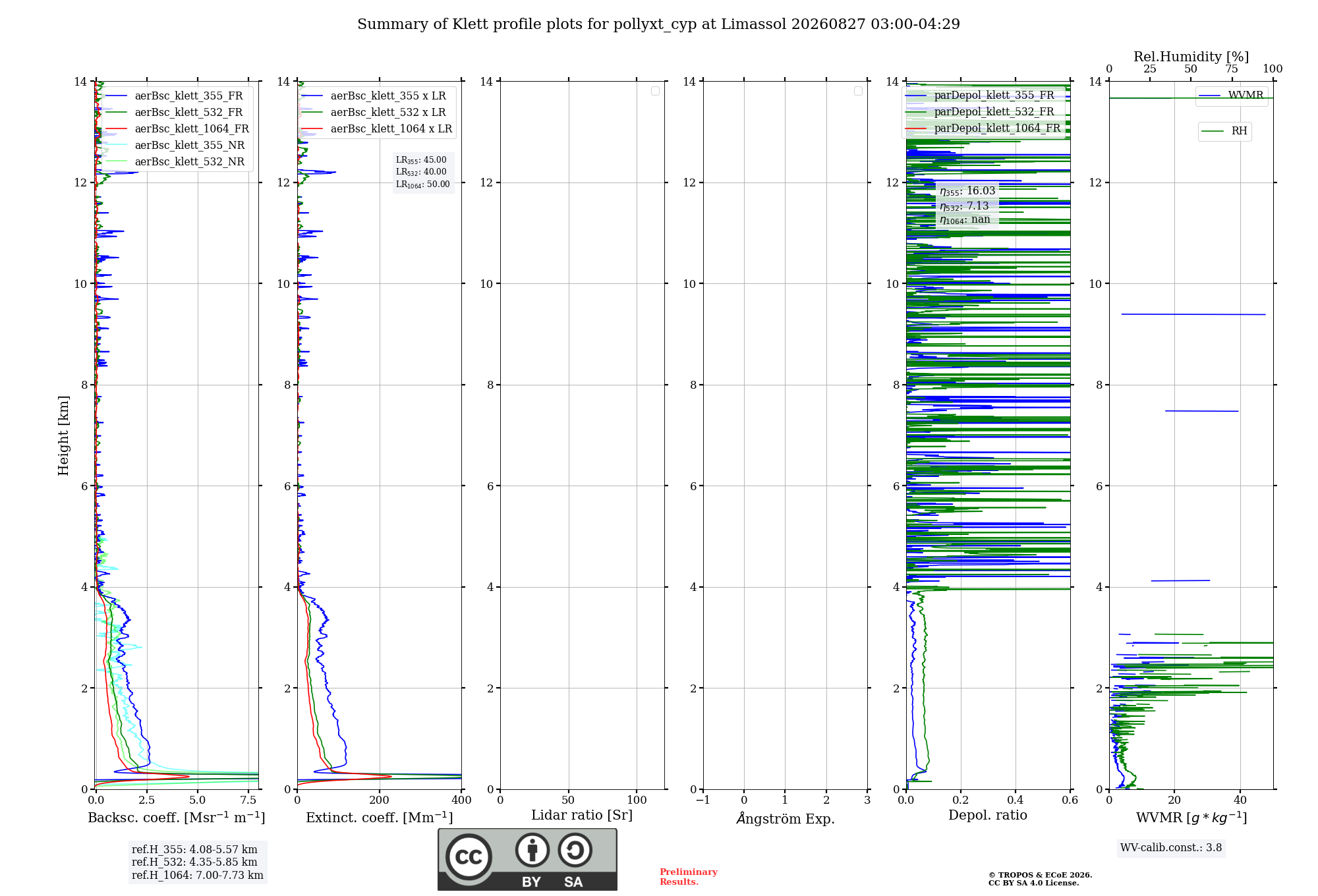The image size is (1318, 896).
Task: Click the η355: 16.03 annotation
Action: pyautogui.click(x=967, y=191)
